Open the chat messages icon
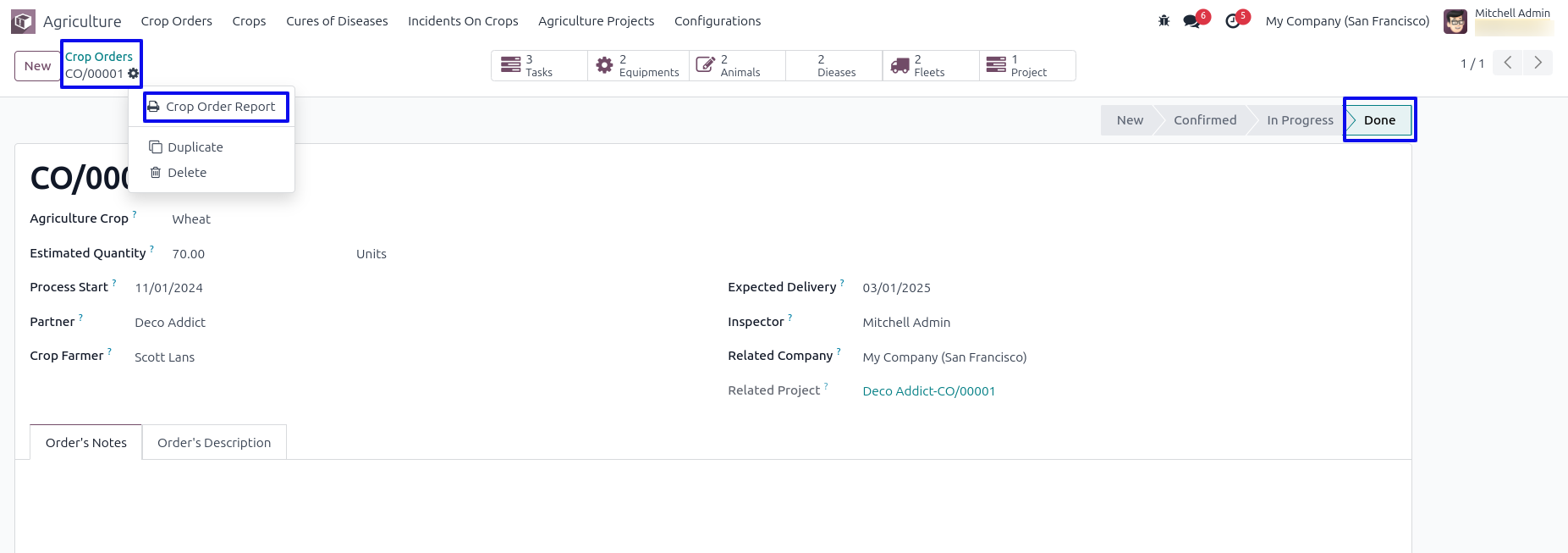 [x=1192, y=21]
